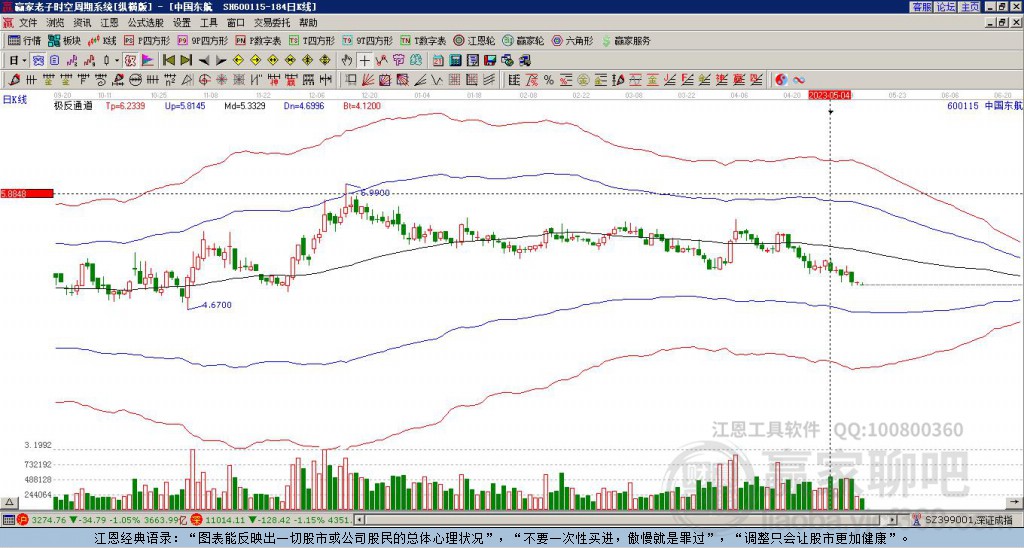Open 赢家服务 with dollar icon
Image resolution: width=1024 pixels, height=548 pixels.
[626, 40]
